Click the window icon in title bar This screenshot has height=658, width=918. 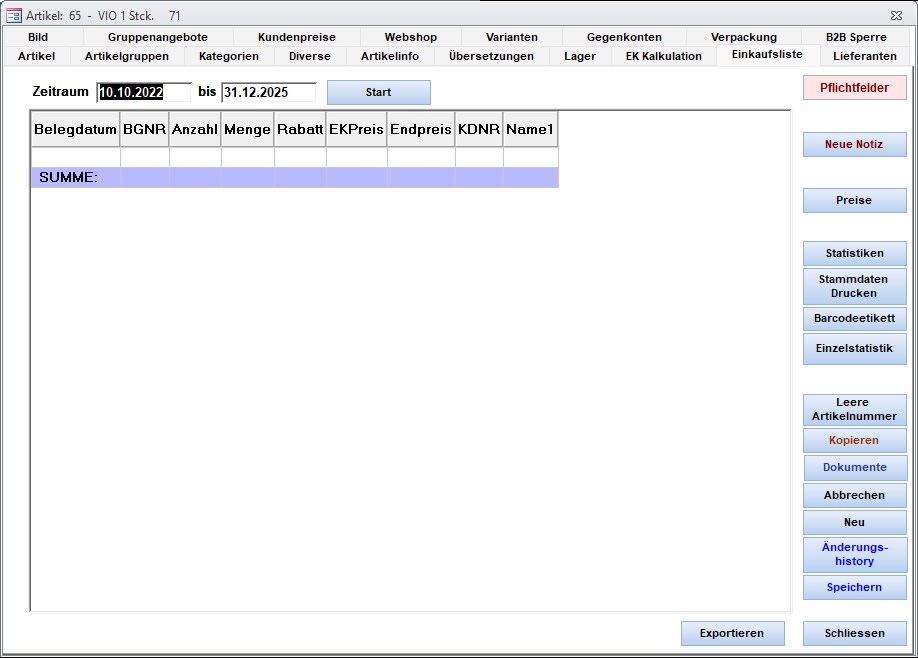(x=14, y=16)
